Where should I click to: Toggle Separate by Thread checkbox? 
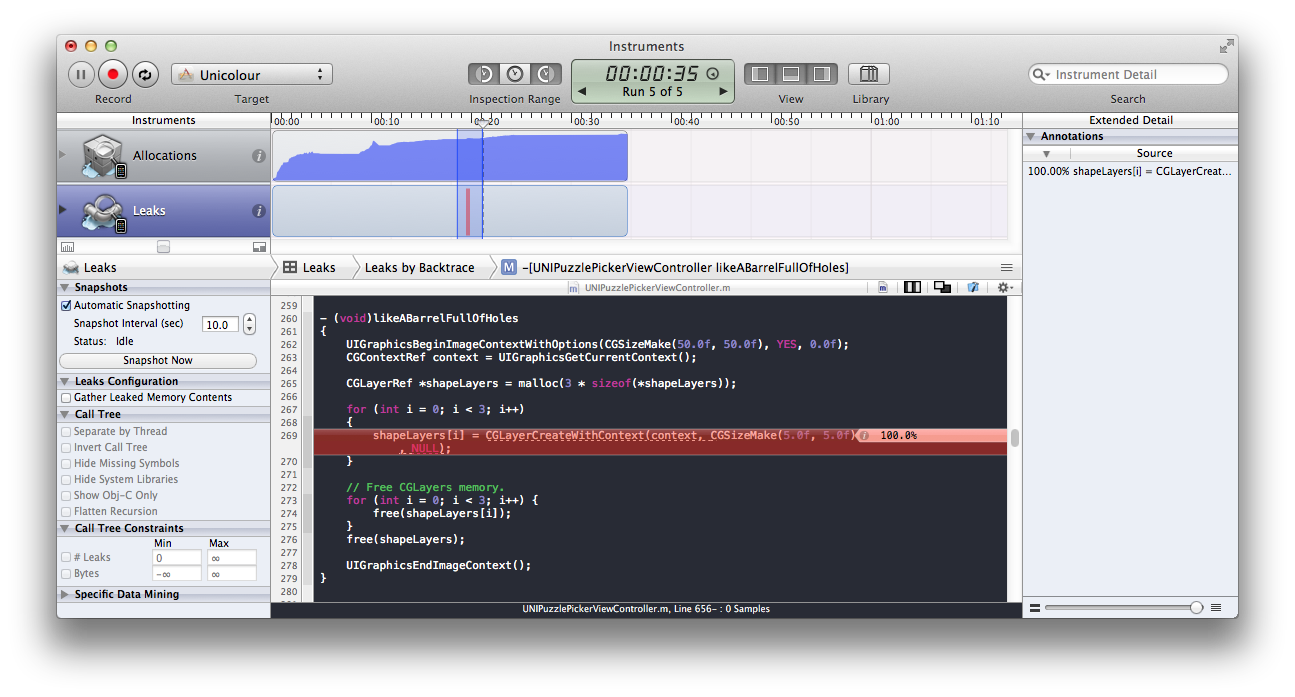[66, 432]
